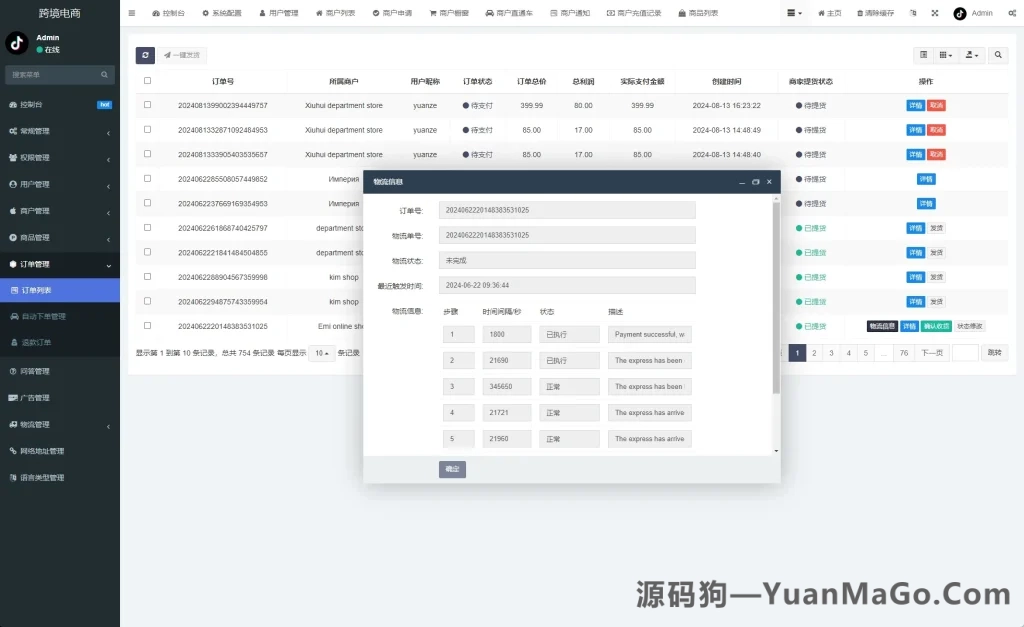Image resolution: width=1024 pixels, height=627 pixels.
Task: Collapse the 订单管理 sidebar submenu
Action: [45, 266]
